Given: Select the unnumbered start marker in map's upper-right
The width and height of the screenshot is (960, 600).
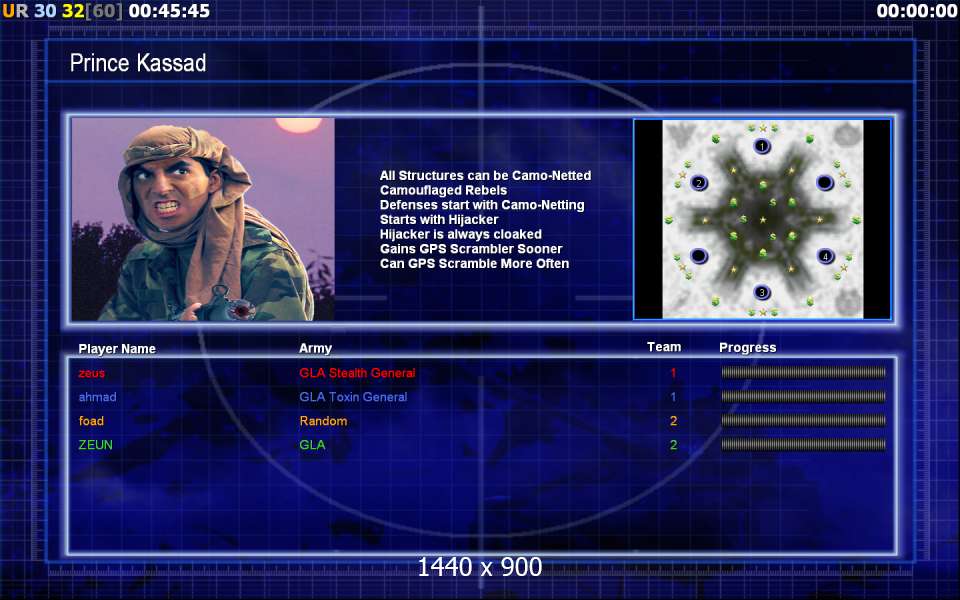Looking at the screenshot, I should coord(825,182).
